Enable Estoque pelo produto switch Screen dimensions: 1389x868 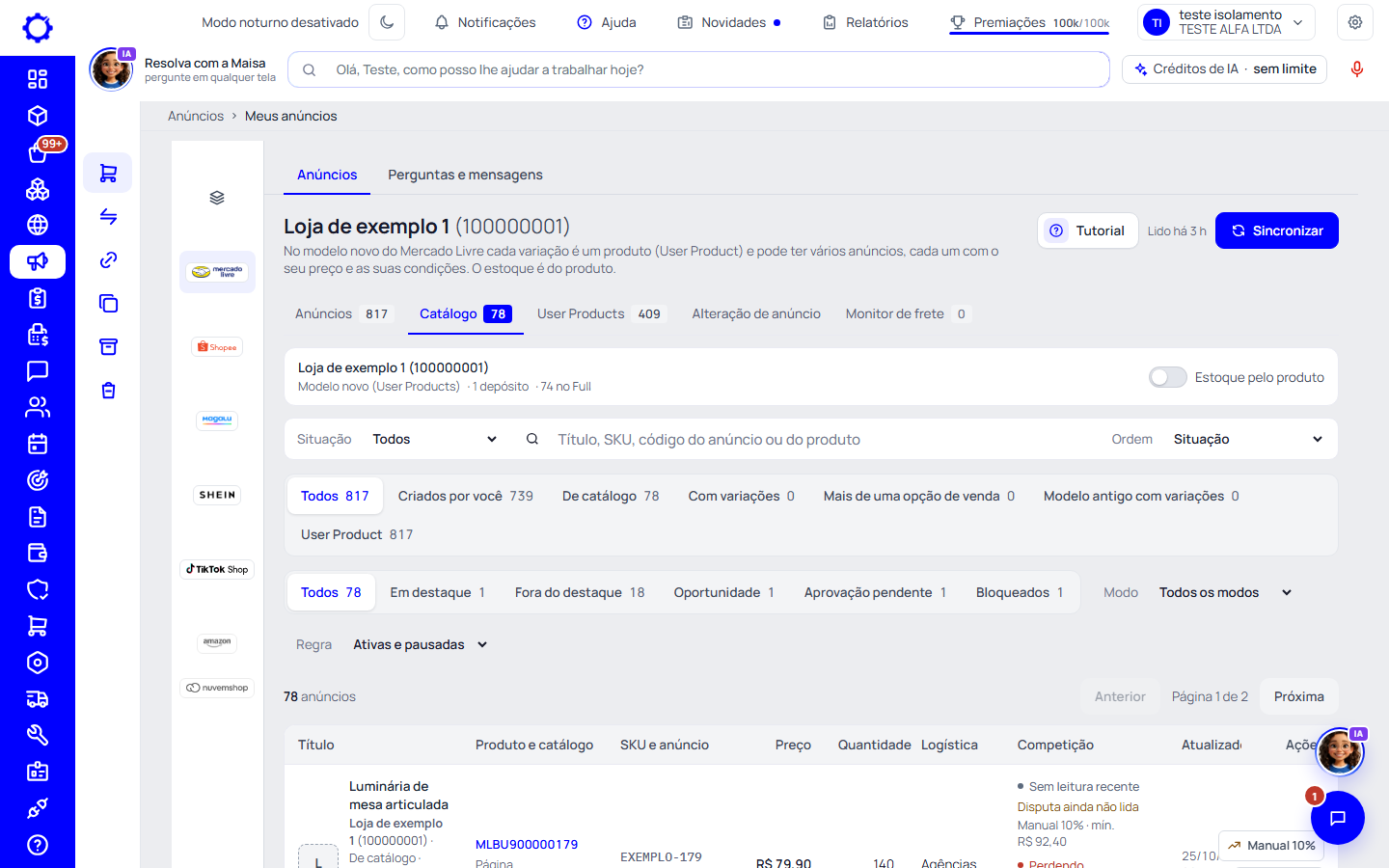pos(1167,377)
